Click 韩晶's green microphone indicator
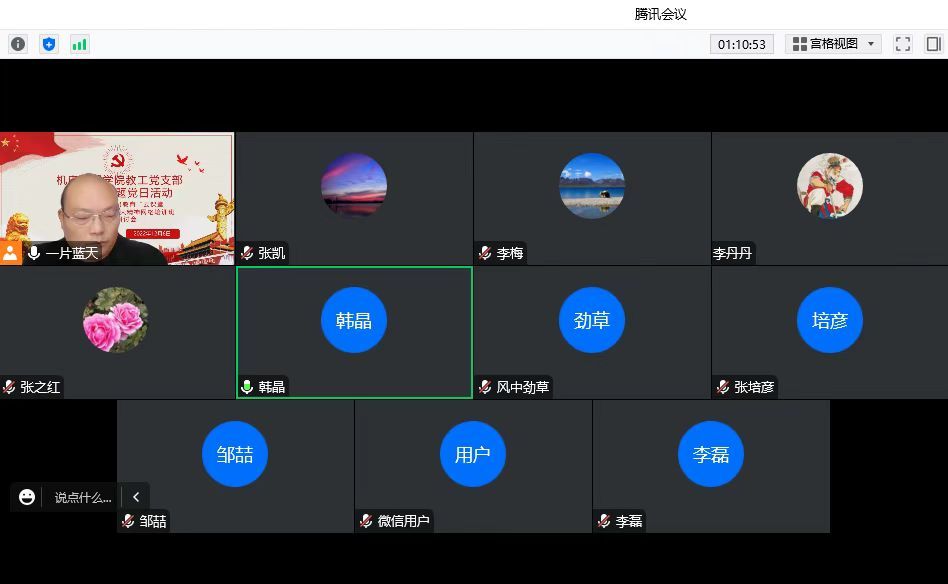This screenshot has width=948, height=584. pyautogui.click(x=247, y=387)
